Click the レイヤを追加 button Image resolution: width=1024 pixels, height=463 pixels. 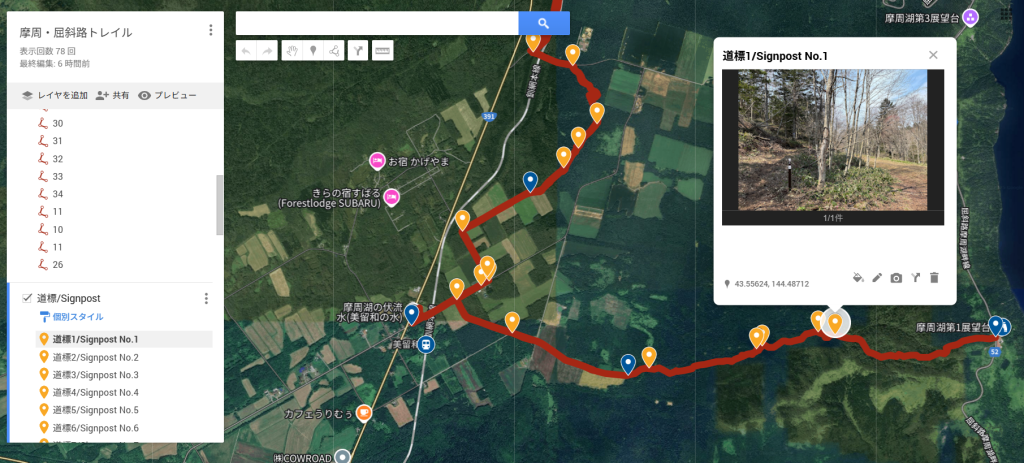coord(54,95)
